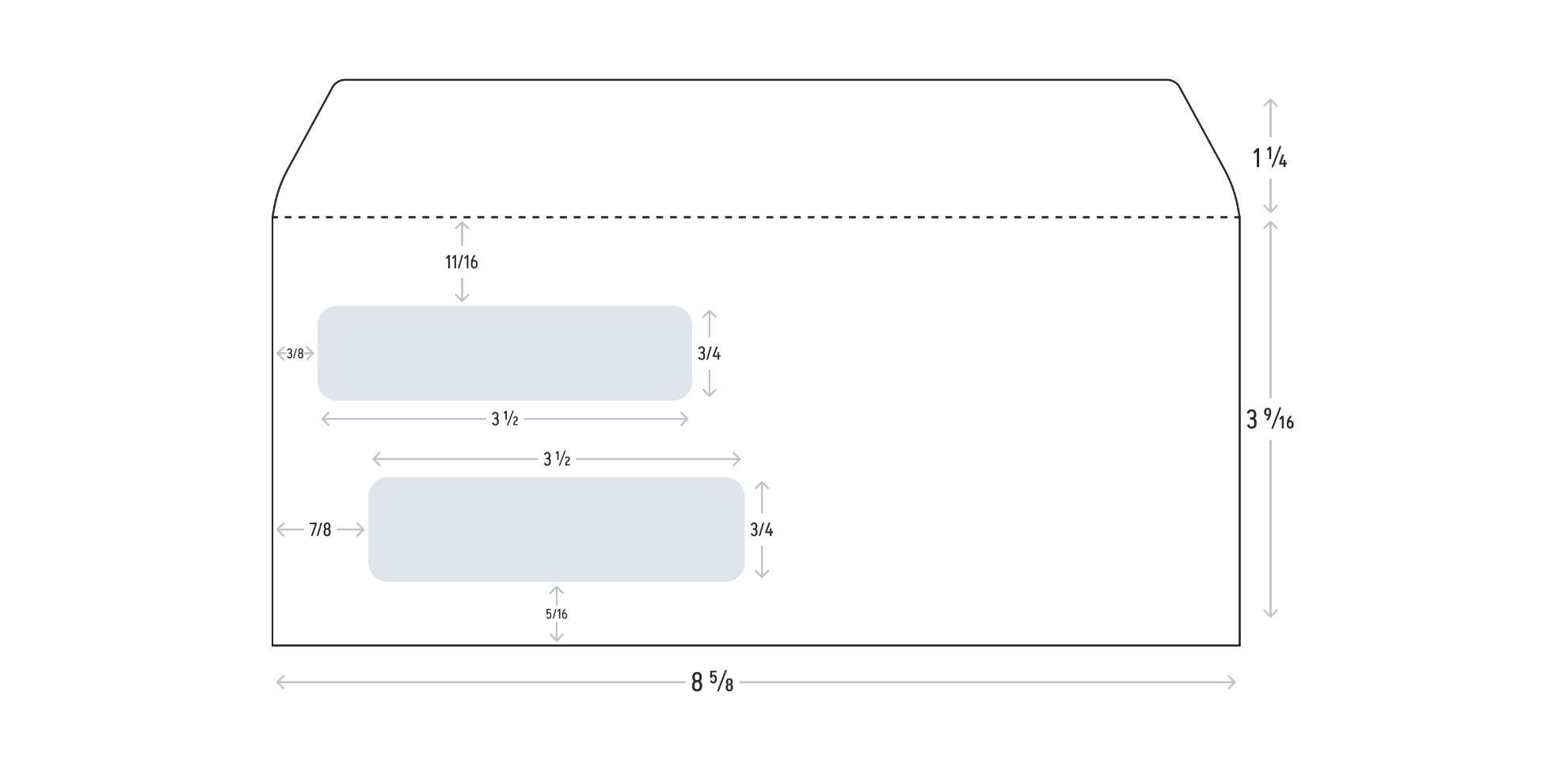This screenshot has height=783, width=1568.
Task: Click the left arrowhead of the 8 5/8 dimension
Action: click(280, 682)
